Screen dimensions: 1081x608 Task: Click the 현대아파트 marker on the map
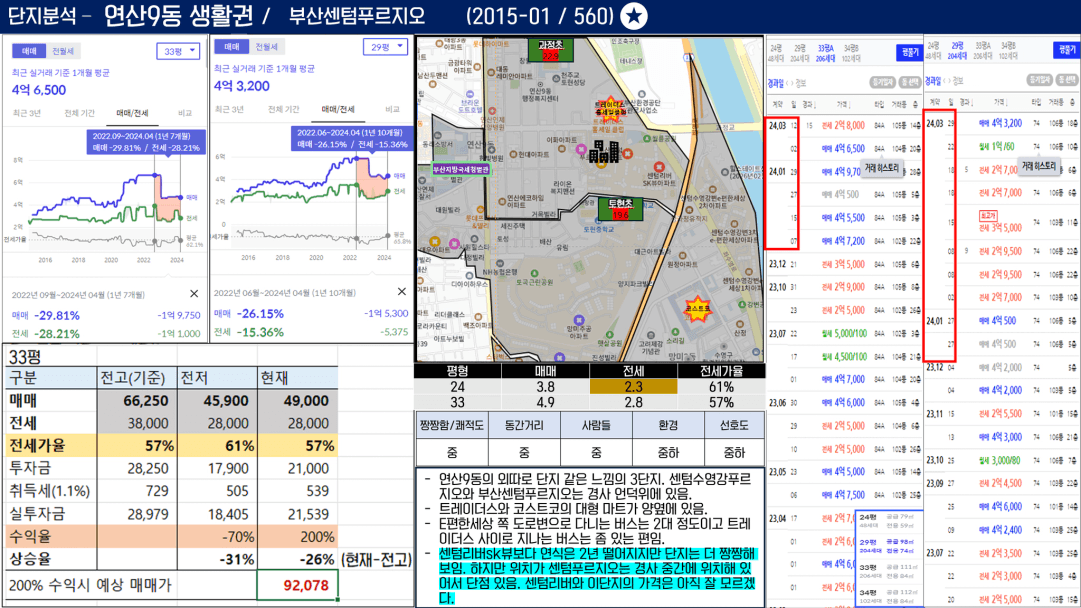point(513,154)
